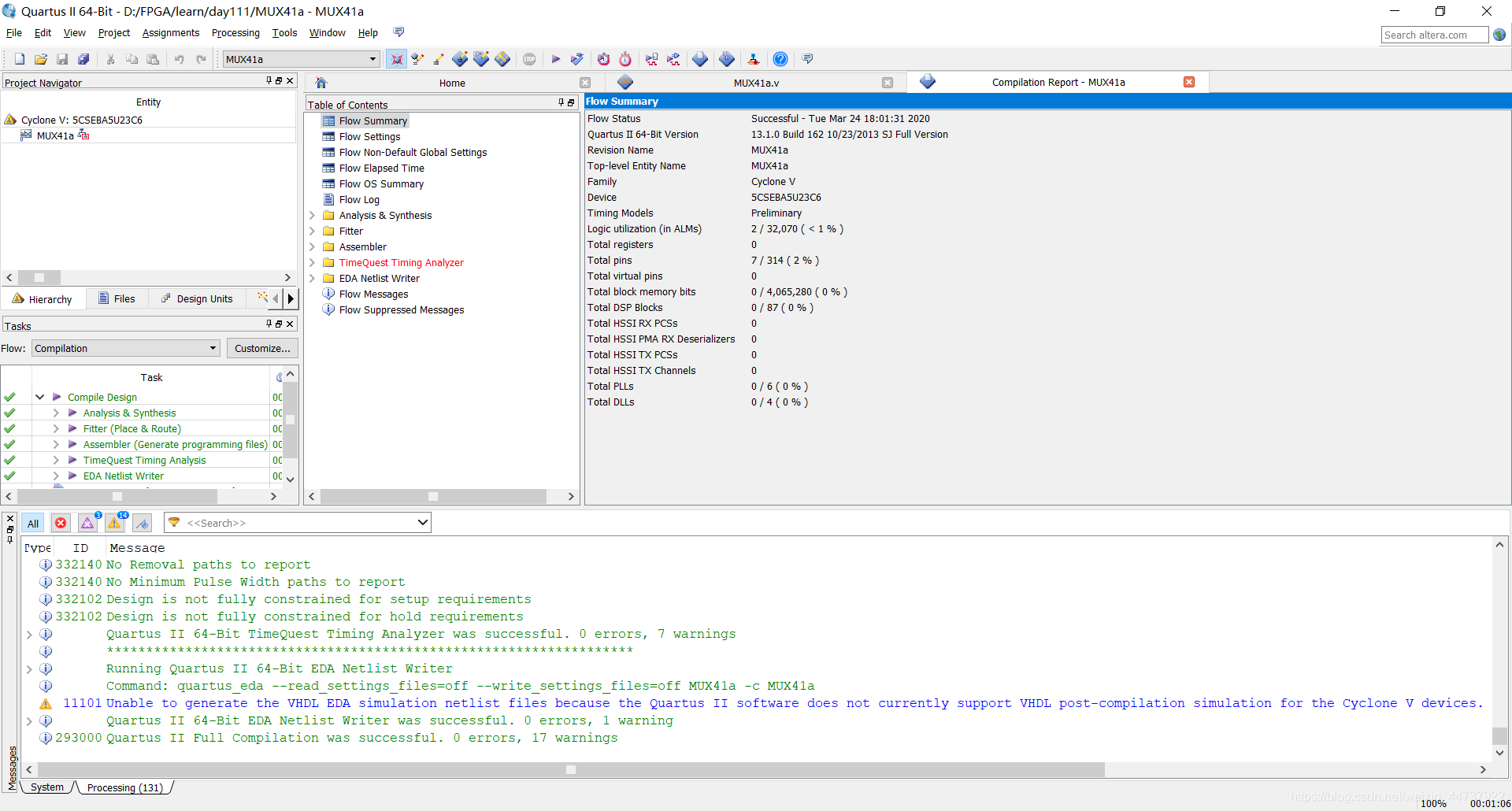The image size is (1512, 811).
Task: Click the Customize... button
Action: tap(262, 348)
